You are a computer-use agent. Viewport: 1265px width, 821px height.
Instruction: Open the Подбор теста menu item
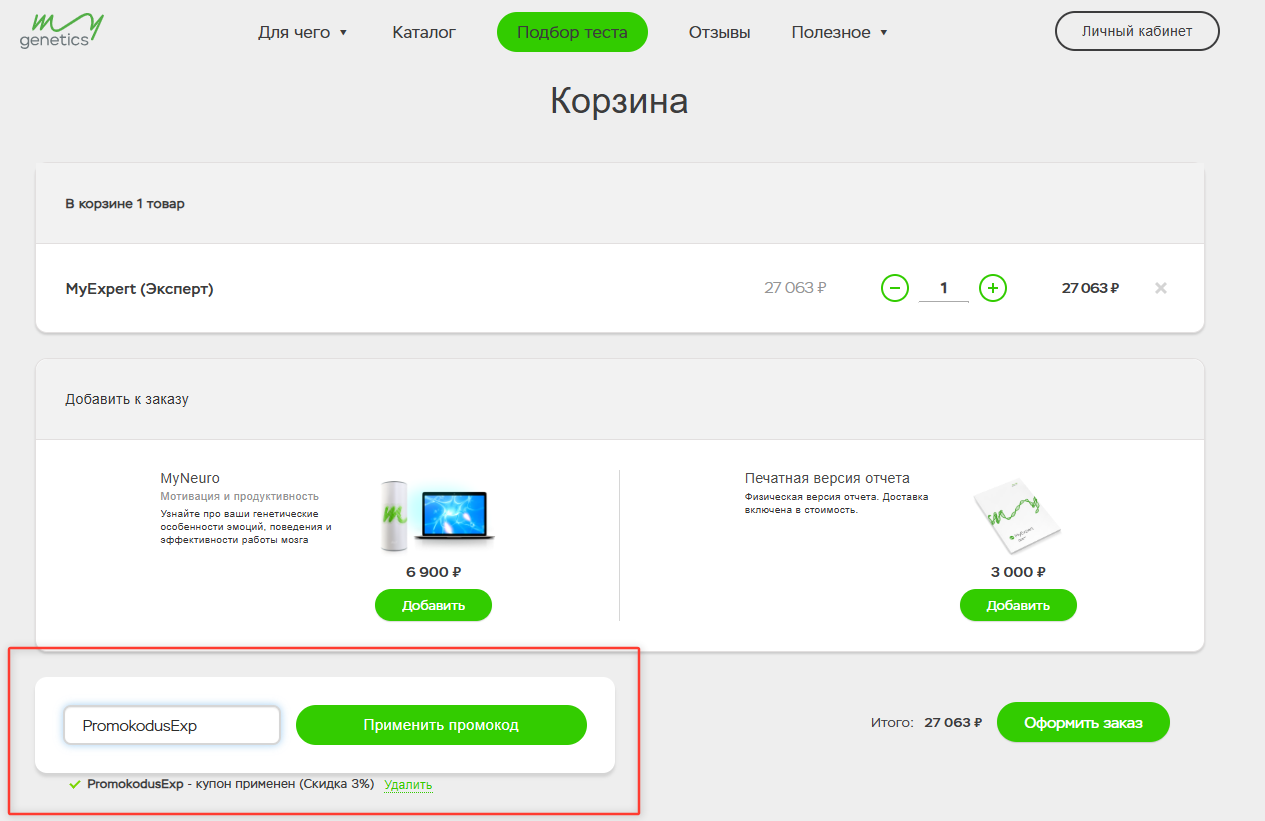pyautogui.click(x=571, y=31)
